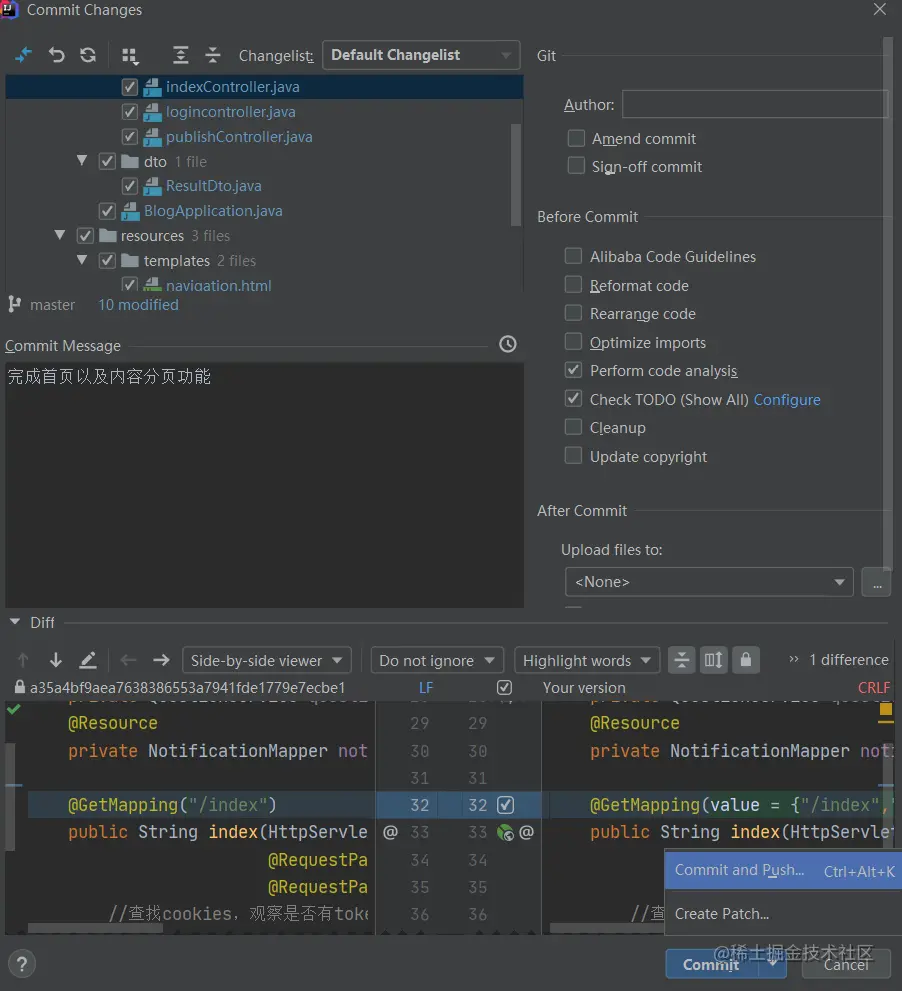Image resolution: width=902 pixels, height=991 pixels.
Task: Click the compare next file arrow
Action: (x=161, y=660)
